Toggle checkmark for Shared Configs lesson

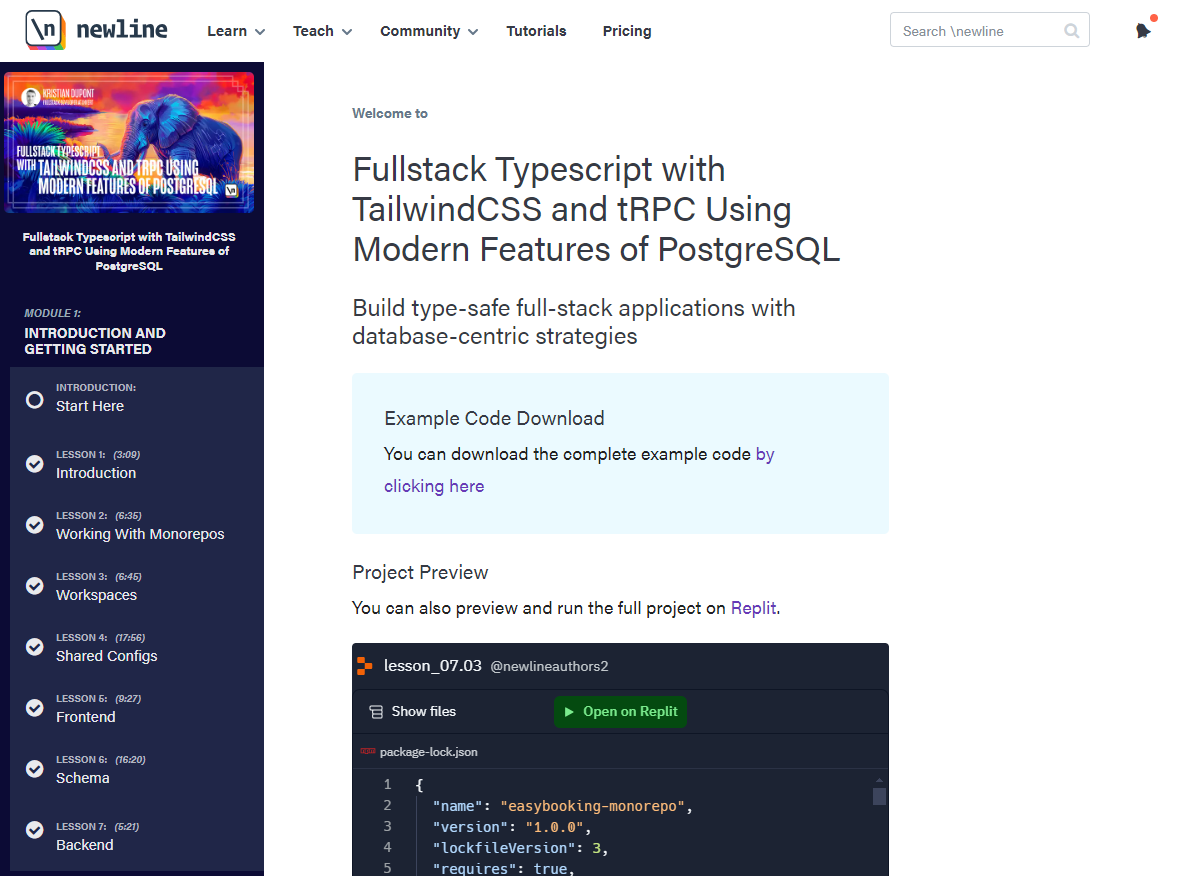click(x=35, y=646)
